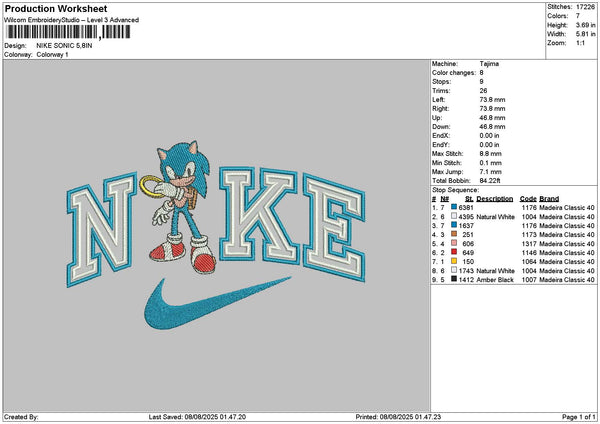Click the 'EndX:' label

point(441,136)
